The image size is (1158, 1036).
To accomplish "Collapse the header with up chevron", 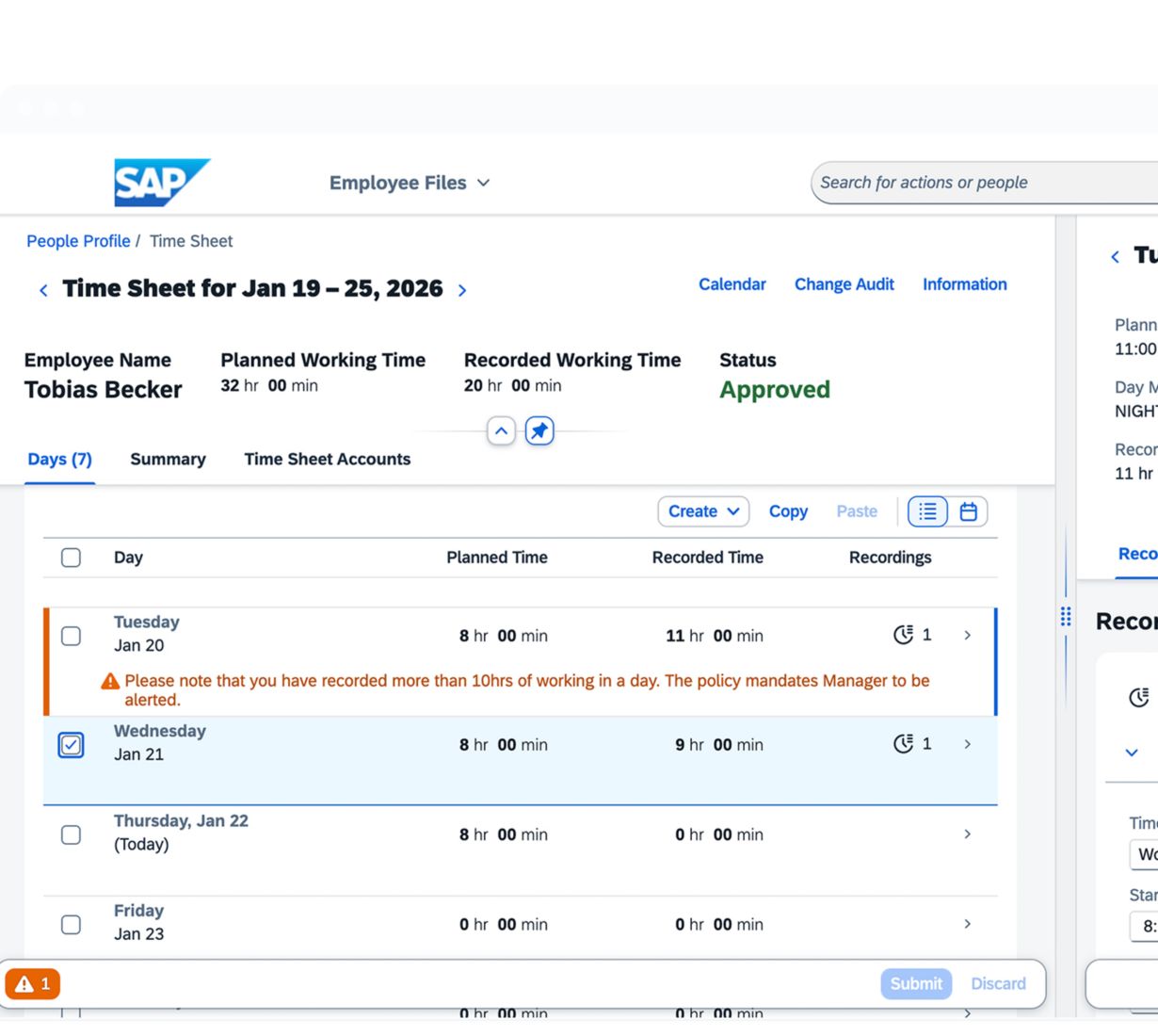I will [501, 431].
